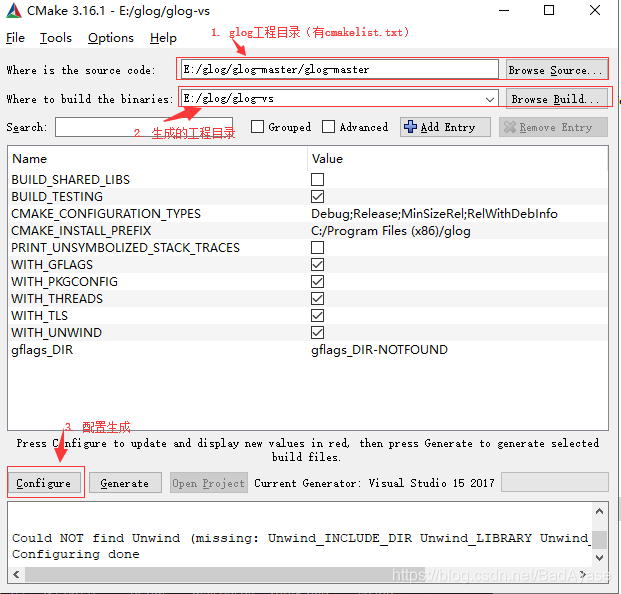Enable the Advanced checkbox
Image resolution: width=621 pixels, height=594 pixels.
328,127
